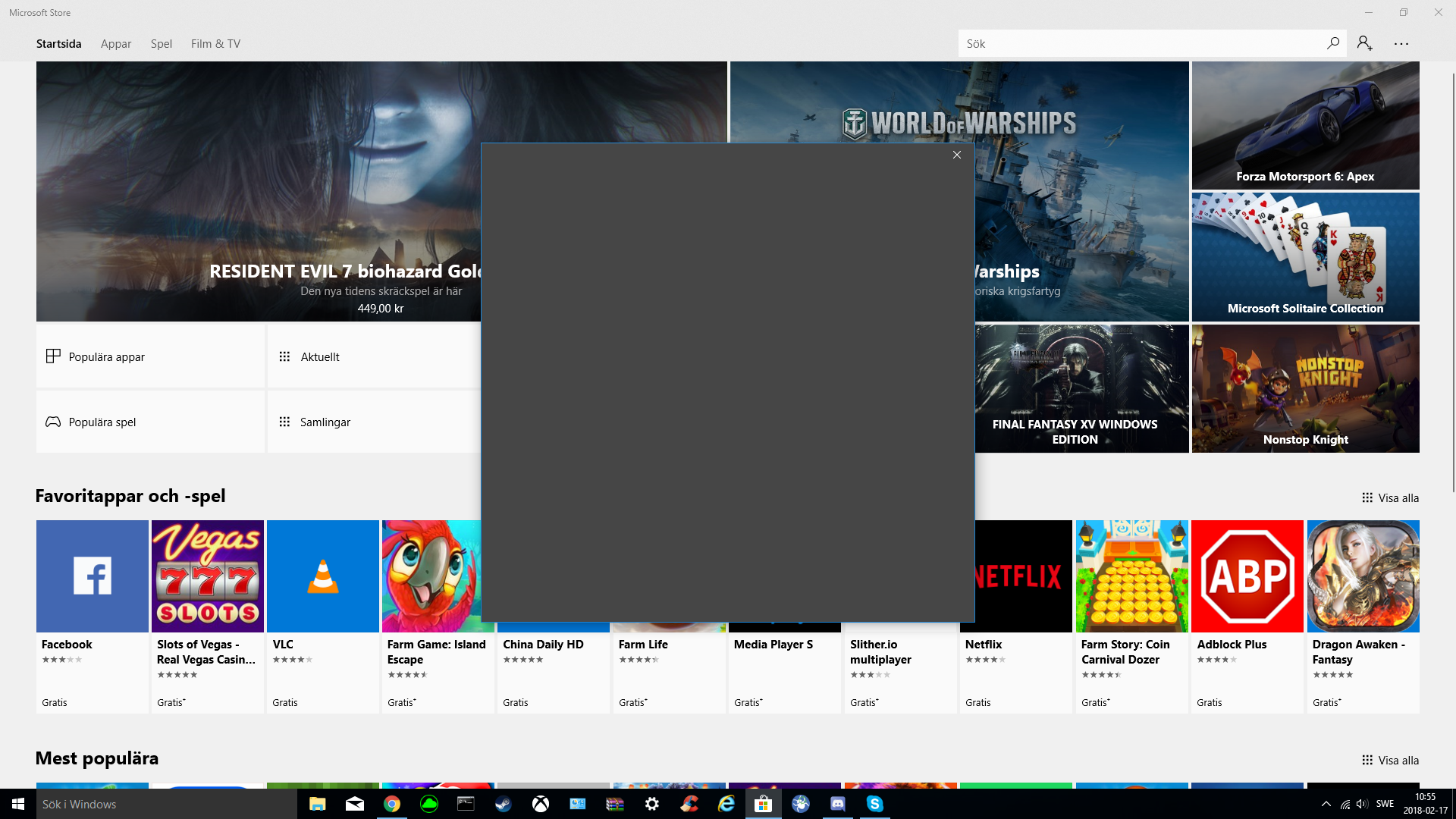
Task: Click the taskbar clock and date
Action: click(1426, 804)
